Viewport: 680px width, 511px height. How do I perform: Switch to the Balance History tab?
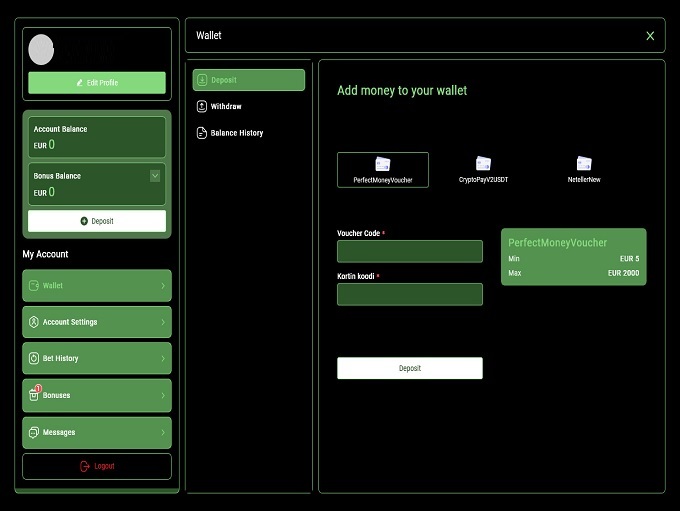[x=236, y=133]
